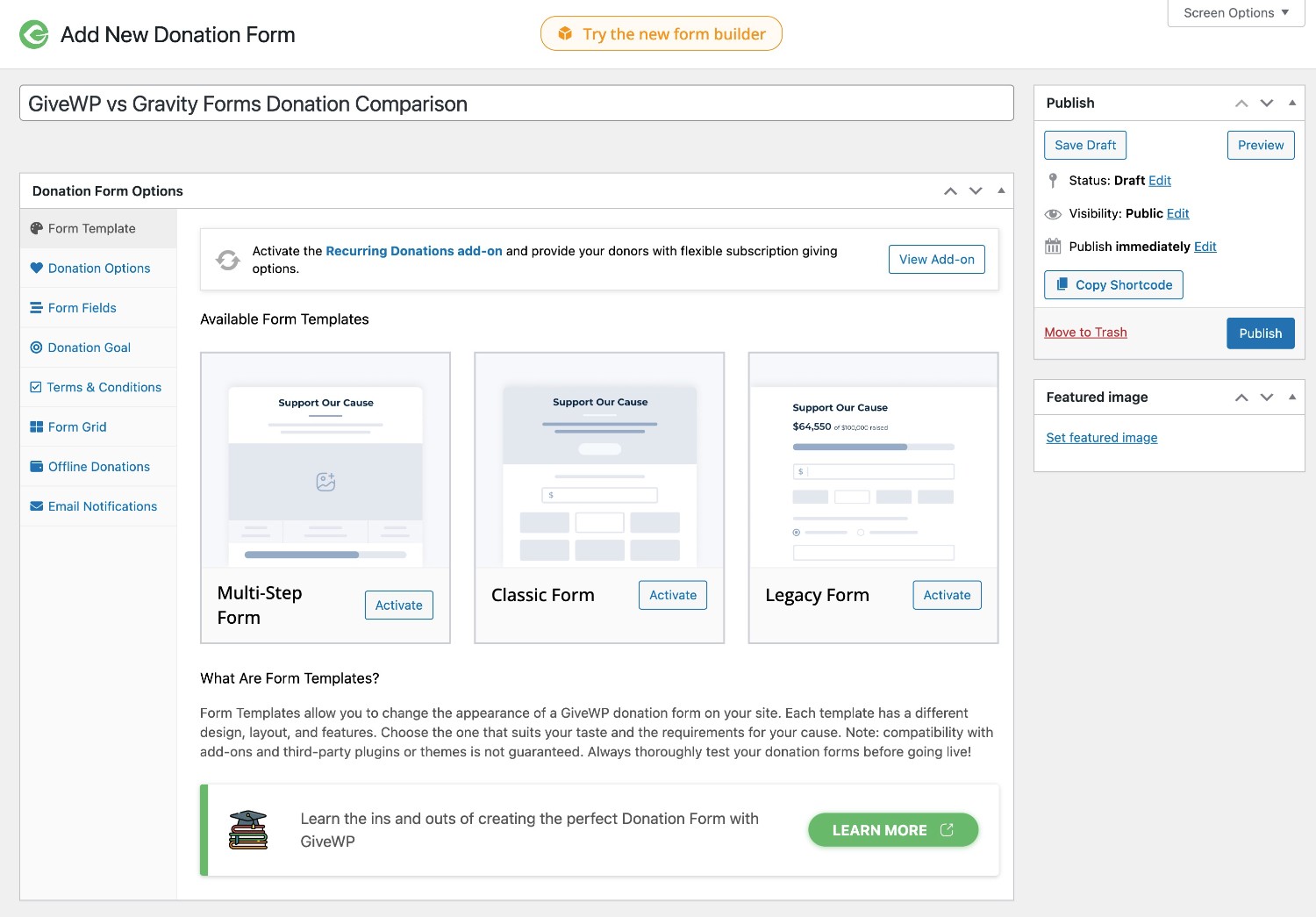Viewport: 1316px width, 917px height.
Task: Click the box icon in new form builder button
Action: (566, 33)
